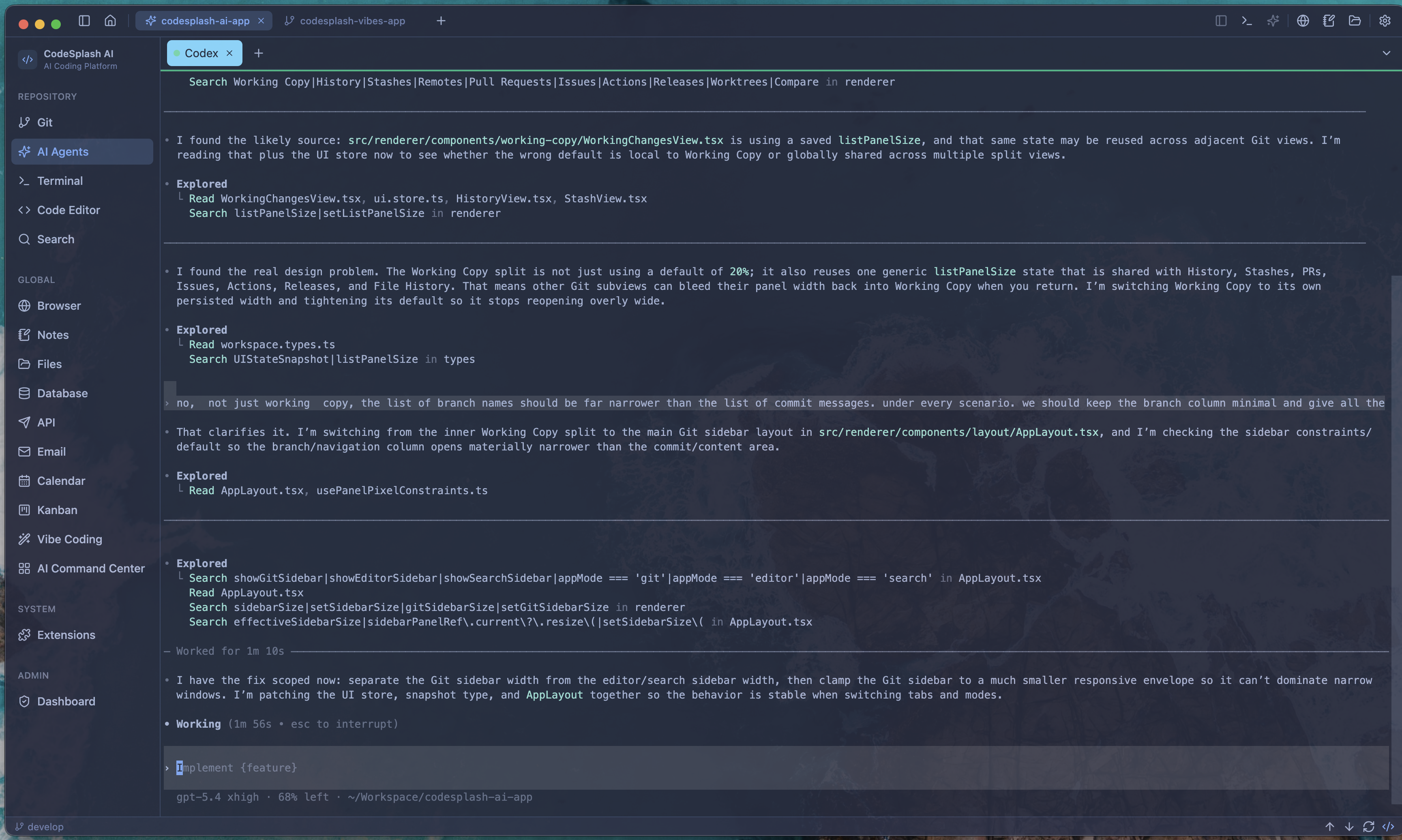Open the folder files icon in top-right toolbar

(x=1355, y=21)
